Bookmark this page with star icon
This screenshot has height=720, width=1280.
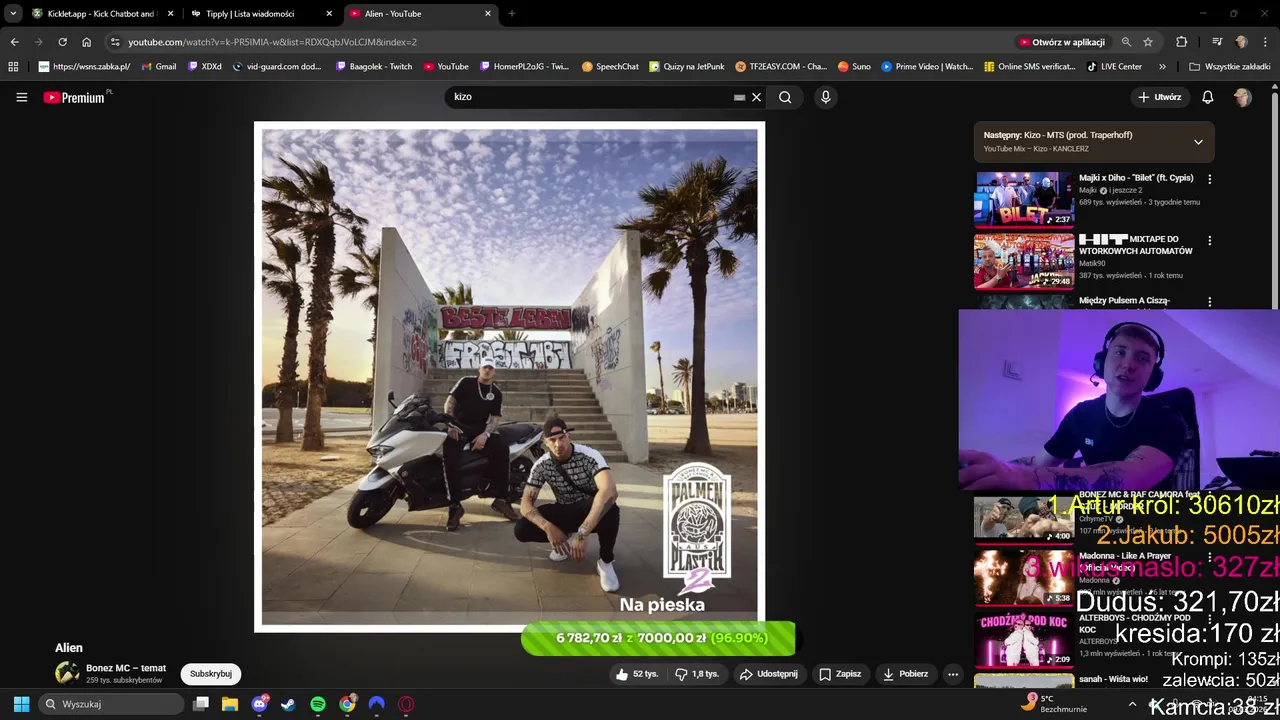[x=1148, y=42]
